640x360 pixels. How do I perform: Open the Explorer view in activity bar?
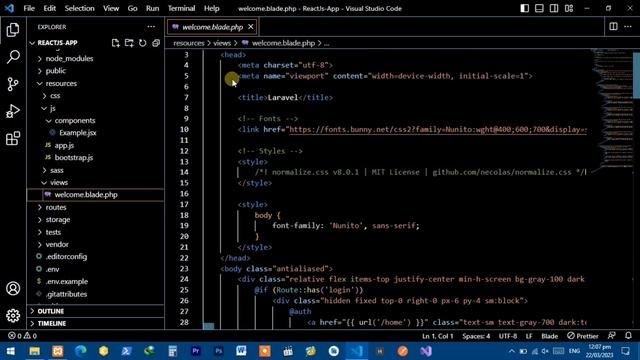point(13,30)
